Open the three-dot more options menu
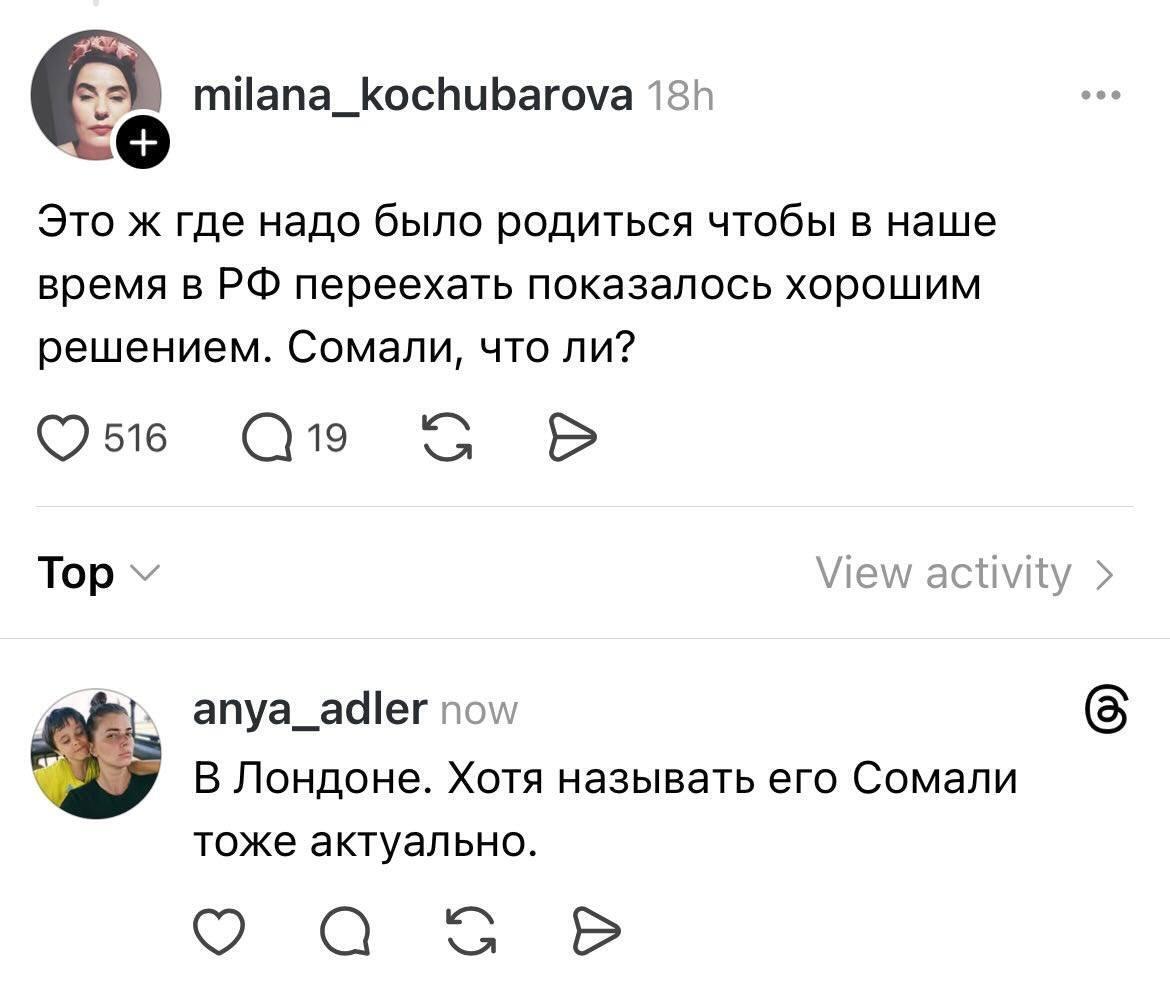 click(x=1101, y=97)
